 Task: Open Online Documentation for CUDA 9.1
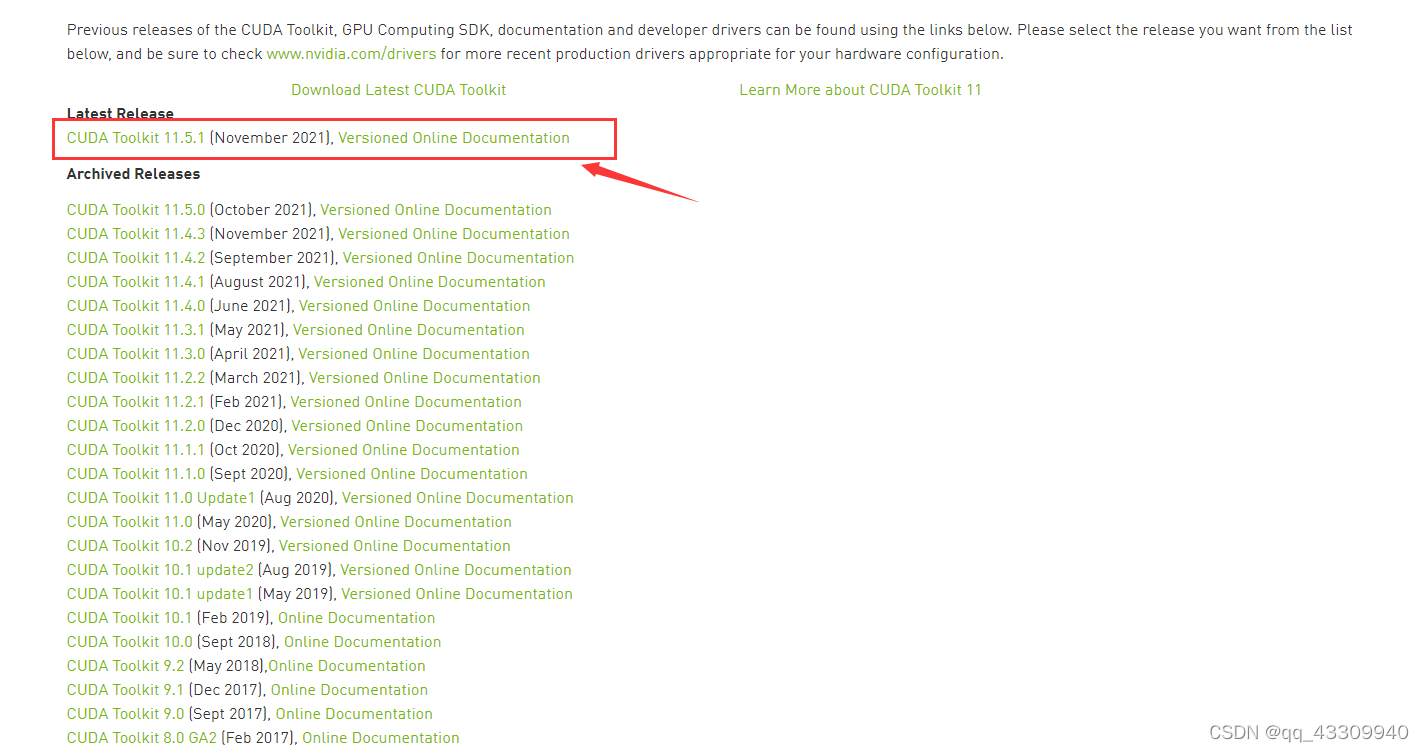(349, 690)
